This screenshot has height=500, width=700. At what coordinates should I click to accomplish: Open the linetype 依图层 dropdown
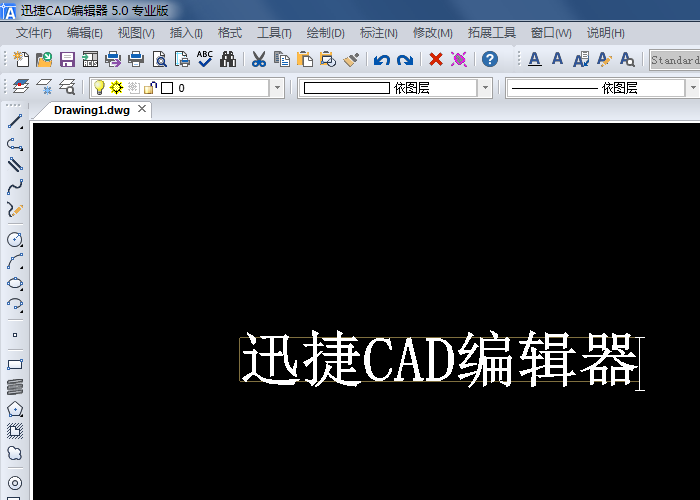(x=692, y=88)
